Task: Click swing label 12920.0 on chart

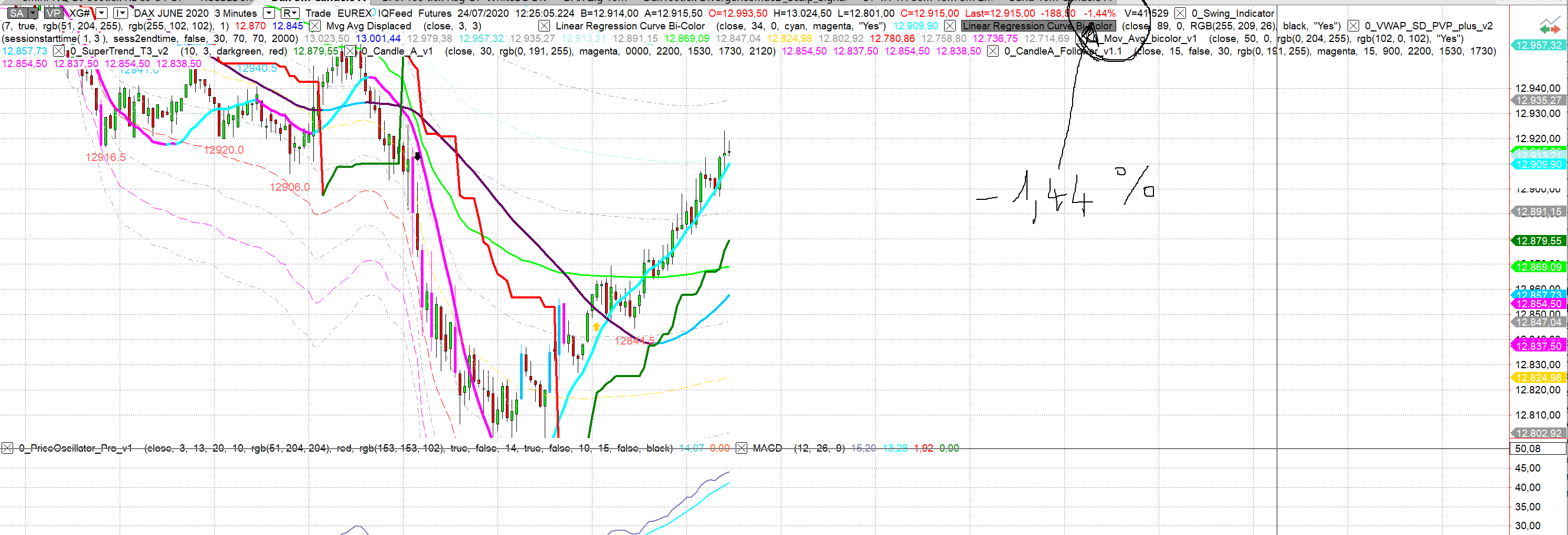Action: (x=224, y=149)
